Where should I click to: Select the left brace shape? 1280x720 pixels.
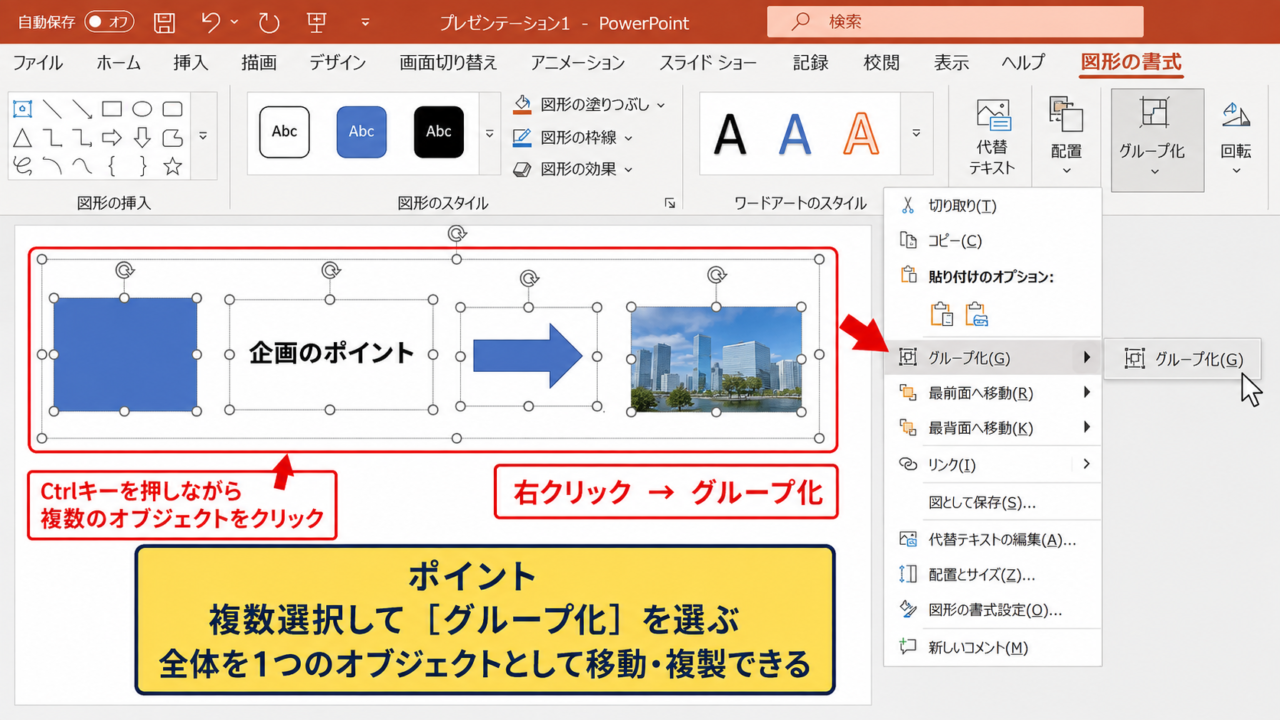(112, 166)
